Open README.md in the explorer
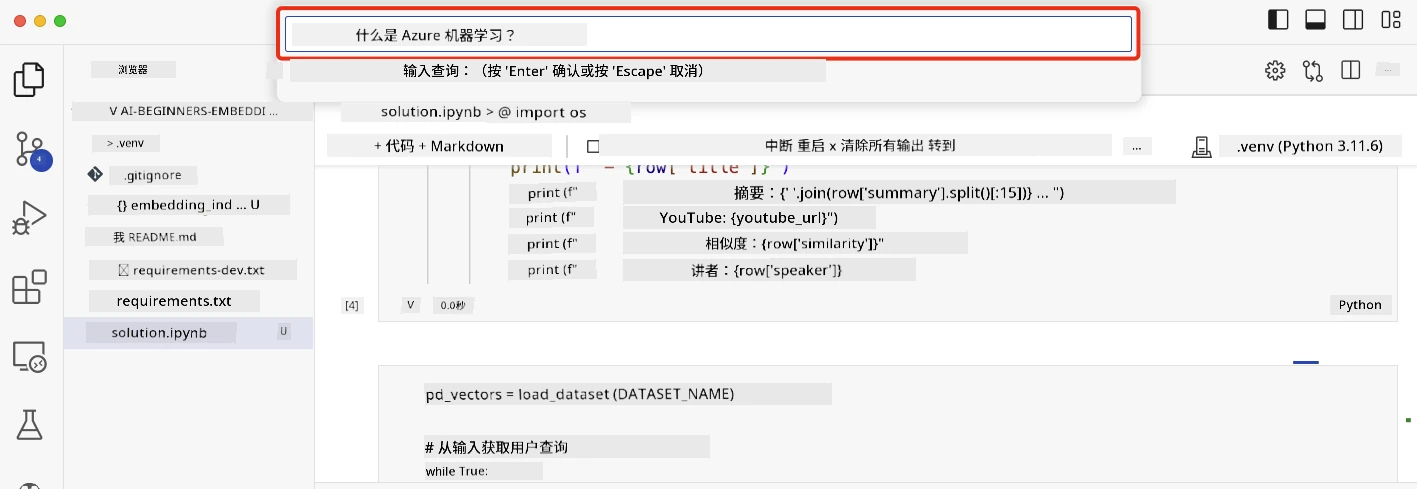 click(154, 237)
